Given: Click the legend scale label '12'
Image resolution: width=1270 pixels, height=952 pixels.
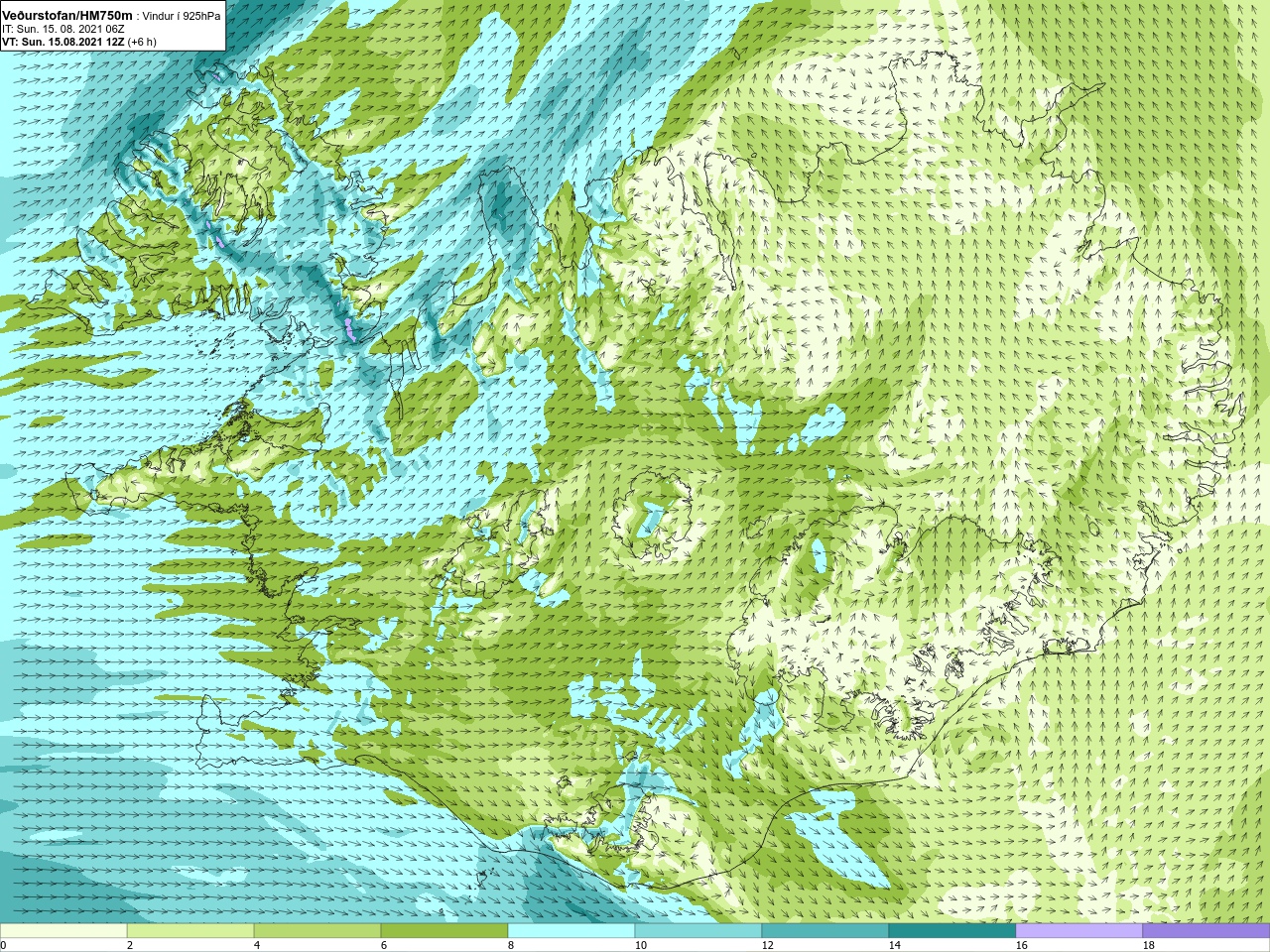Looking at the screenshot, I should (768, 945).
